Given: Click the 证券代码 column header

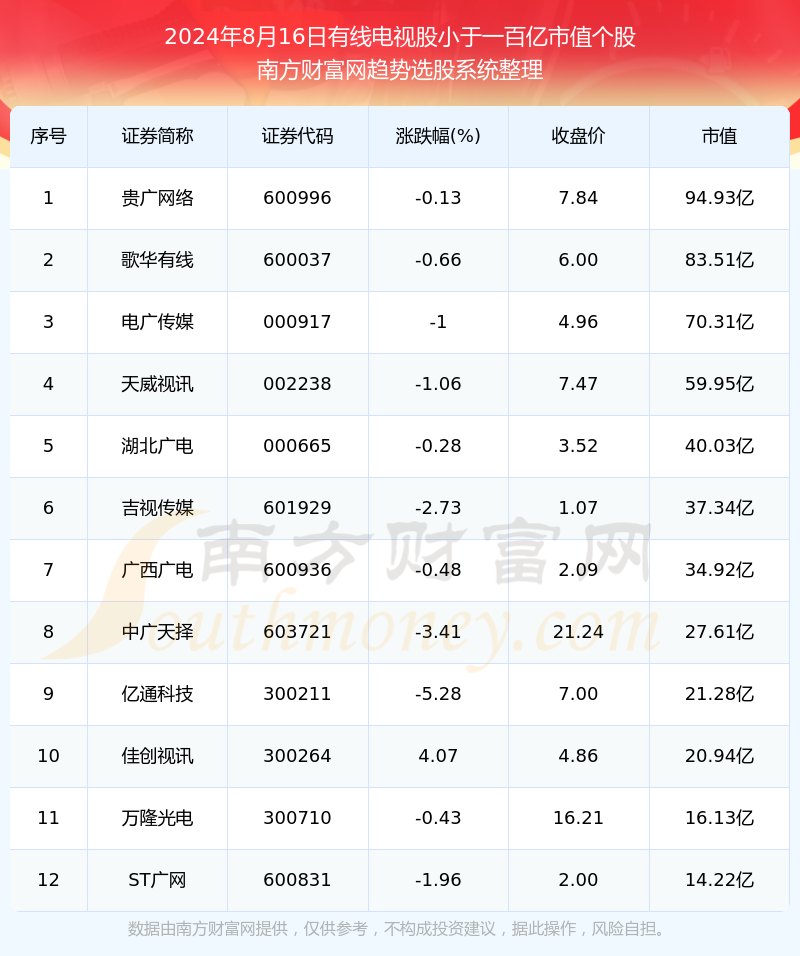Looking at the screenshot, I should tap(298, 136).
